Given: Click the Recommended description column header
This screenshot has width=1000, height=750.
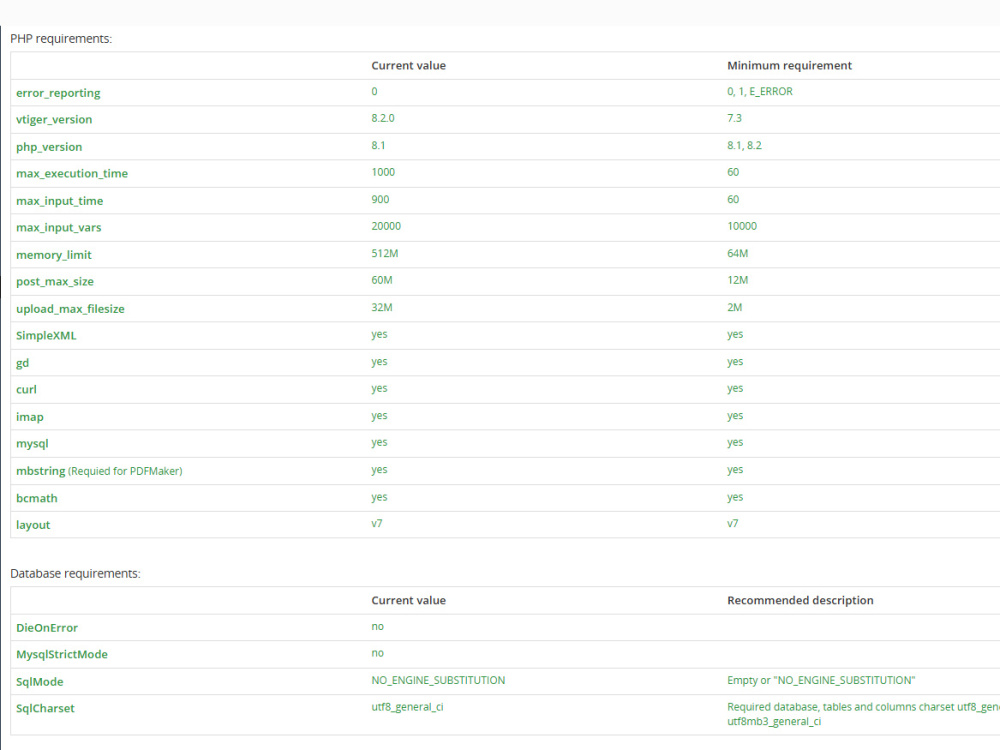Looking at the screenshot, I should (800, 601).
